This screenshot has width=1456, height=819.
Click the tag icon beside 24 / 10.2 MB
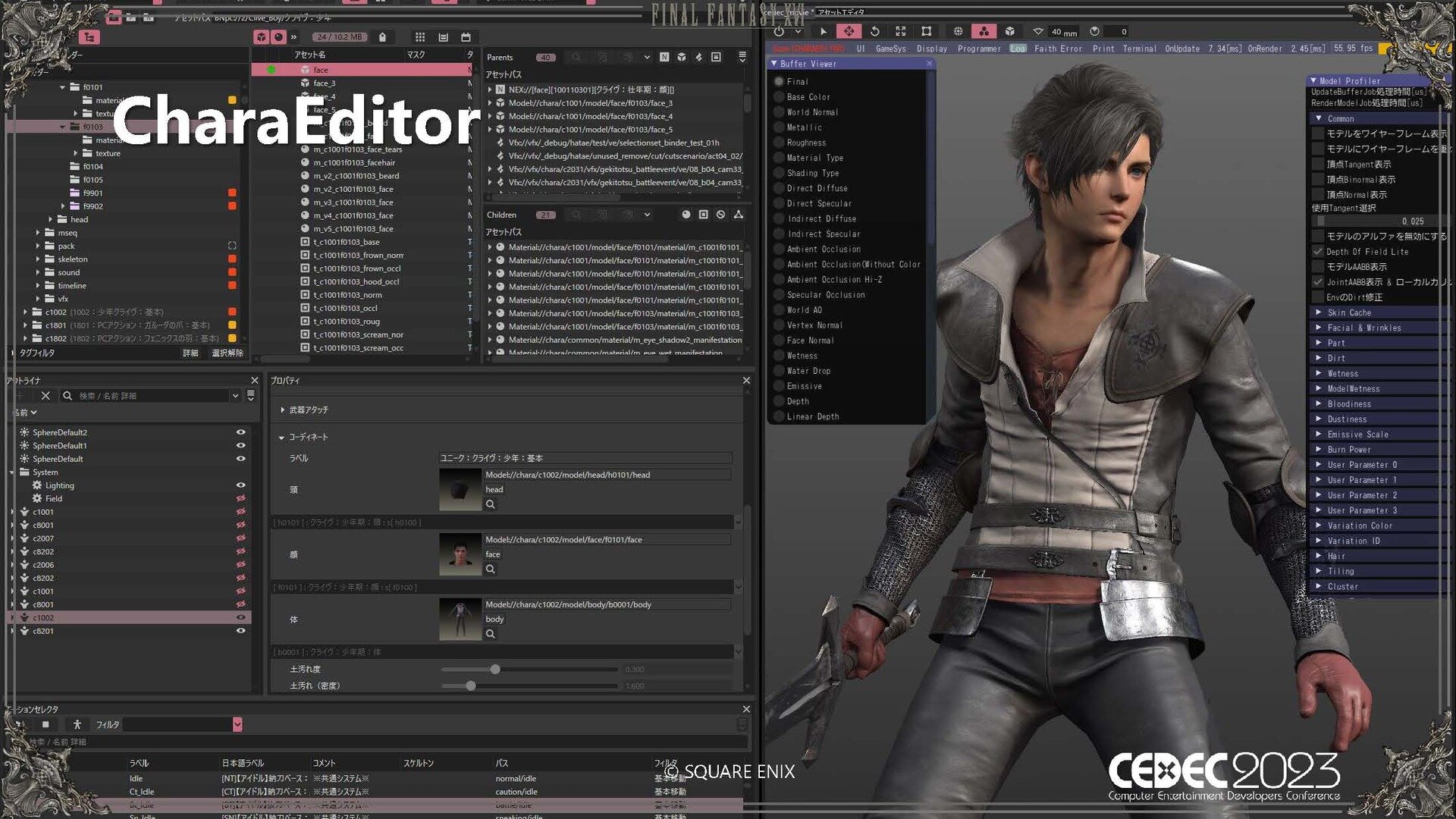coord(382,36)
